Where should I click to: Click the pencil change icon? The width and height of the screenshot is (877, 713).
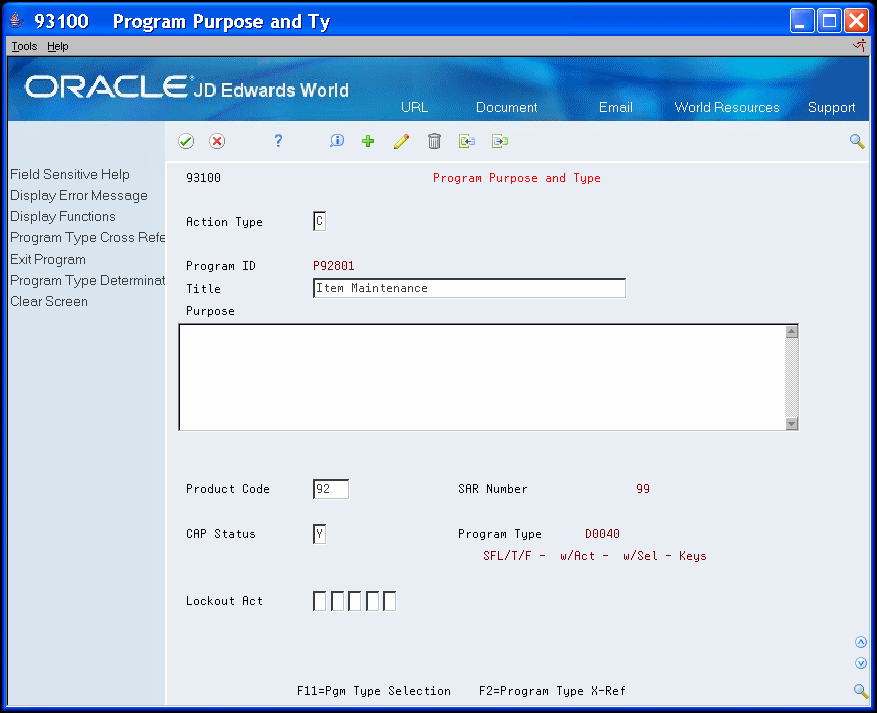(401, 141)
